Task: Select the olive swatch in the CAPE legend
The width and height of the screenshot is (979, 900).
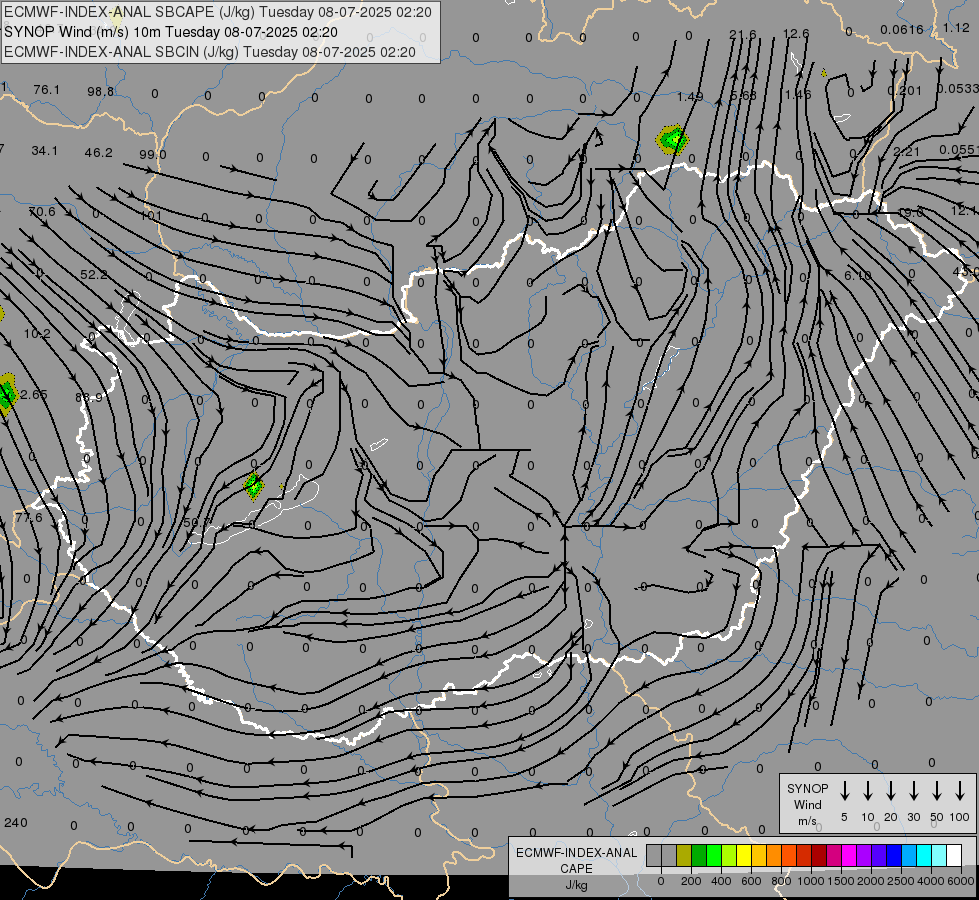Action: [684, 855]
